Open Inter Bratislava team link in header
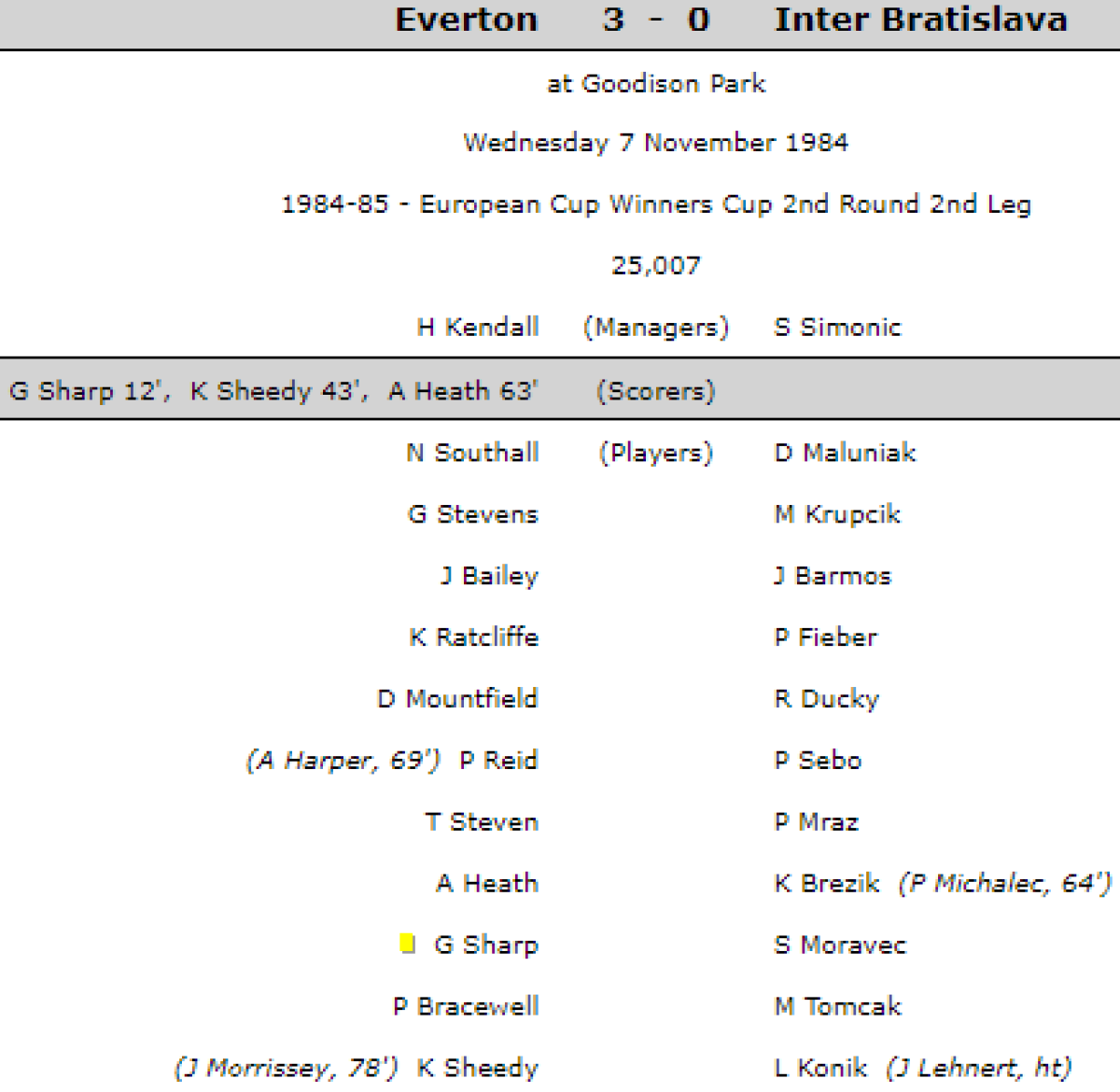Image resolution: width=1120 pixels, height=1092 pixels. 920,20
